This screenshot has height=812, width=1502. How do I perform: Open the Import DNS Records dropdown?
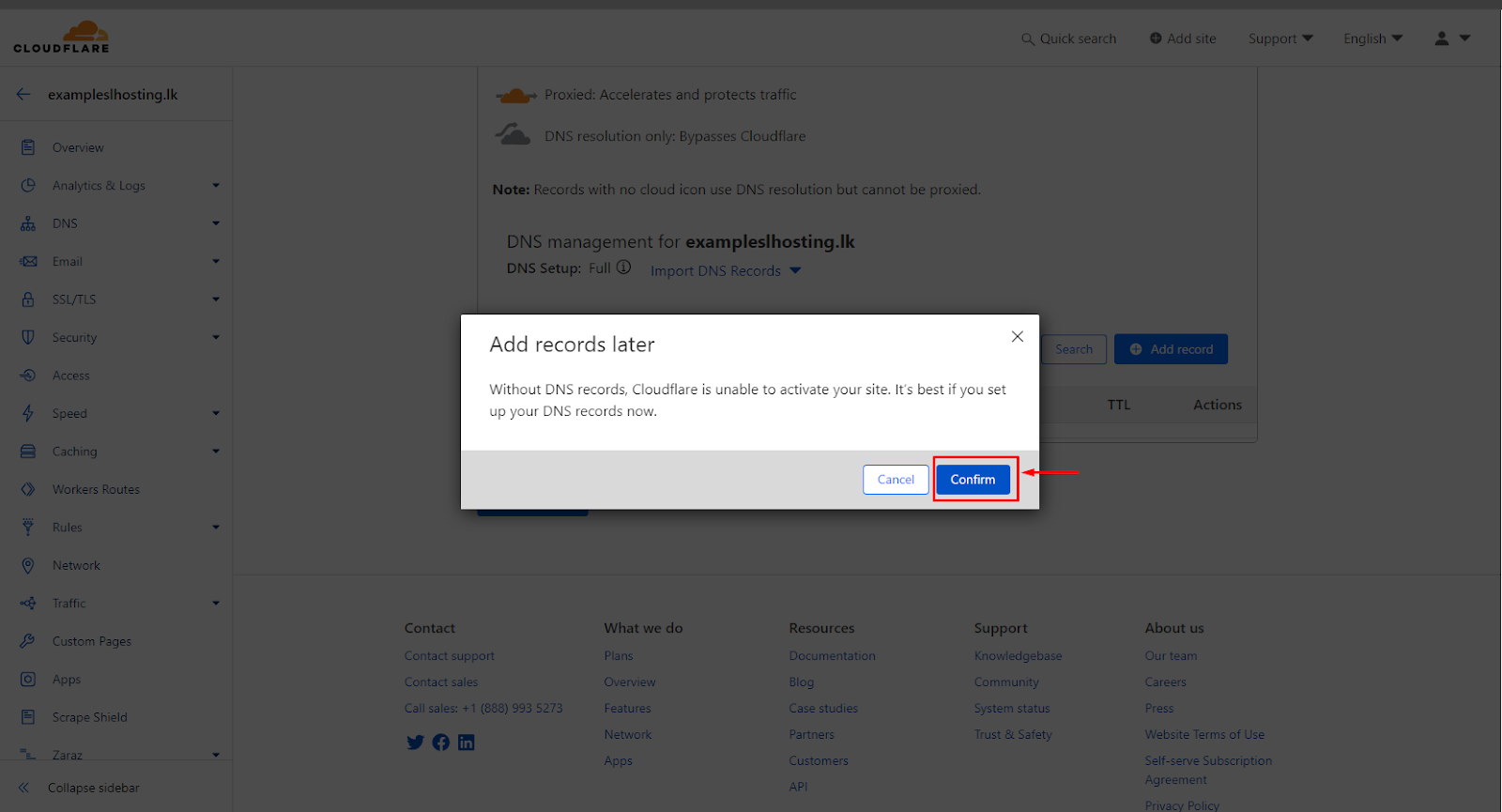(726, 270)
